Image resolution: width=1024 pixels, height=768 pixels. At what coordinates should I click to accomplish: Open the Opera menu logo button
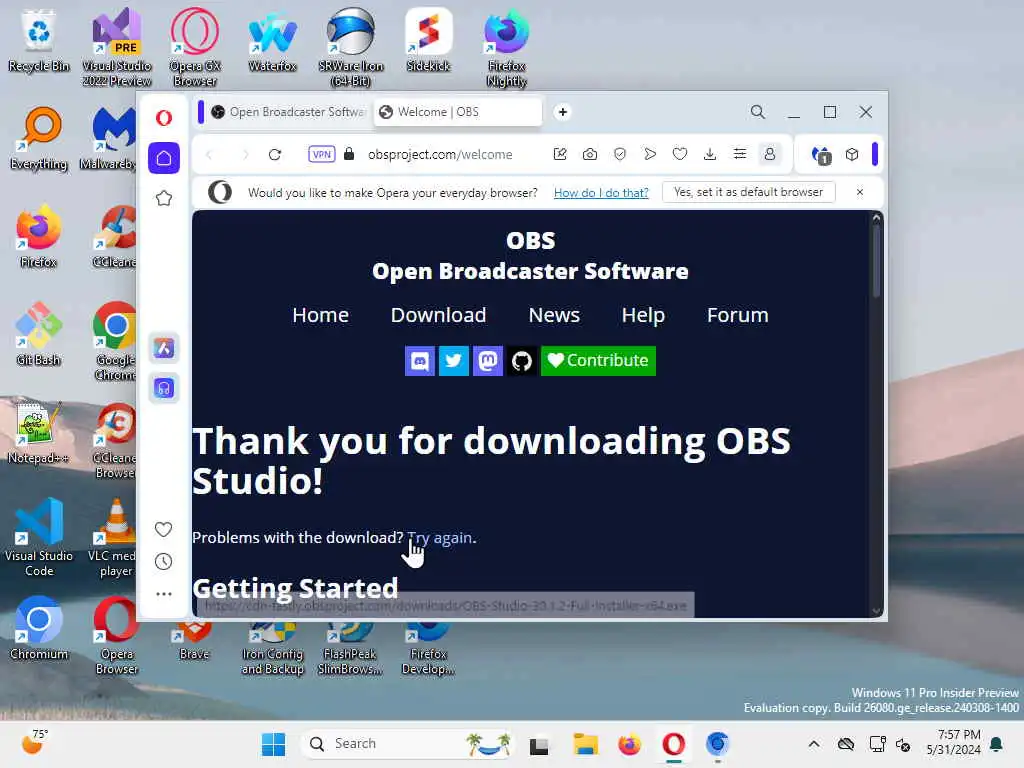pos(164,118)
